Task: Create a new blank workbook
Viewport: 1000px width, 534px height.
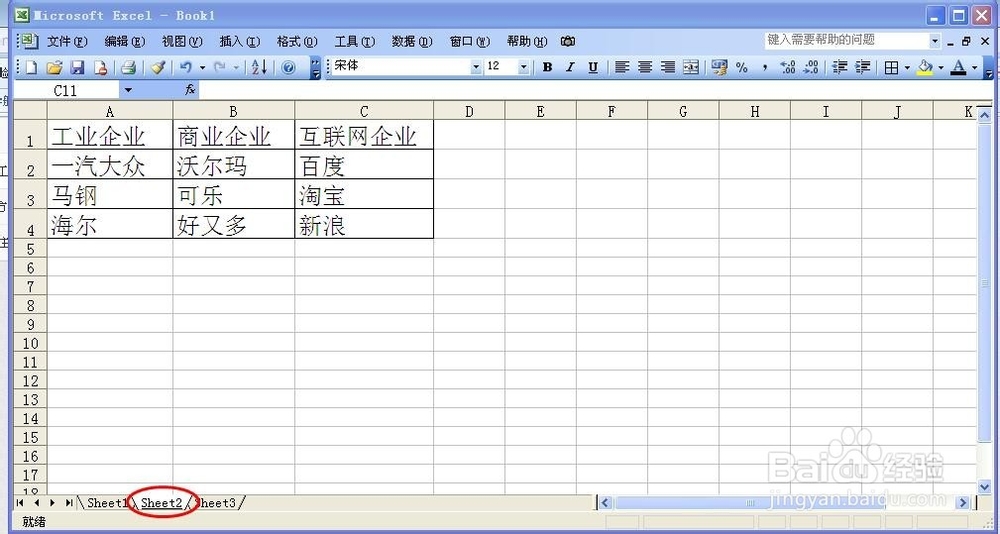Action: pyautogui.click(x=31, y=67)
